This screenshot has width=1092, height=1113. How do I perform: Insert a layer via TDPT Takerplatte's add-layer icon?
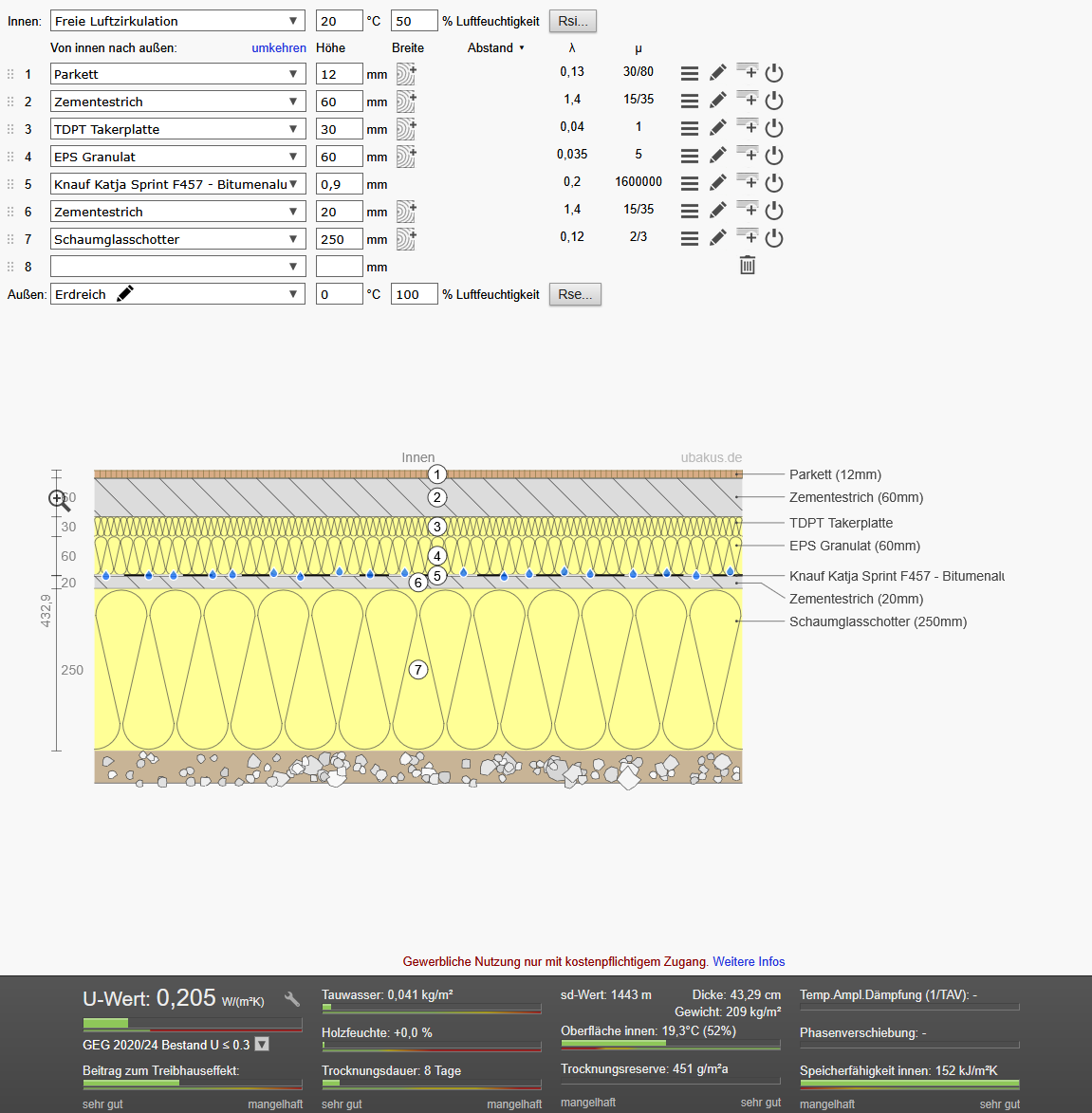pos(748,128)
